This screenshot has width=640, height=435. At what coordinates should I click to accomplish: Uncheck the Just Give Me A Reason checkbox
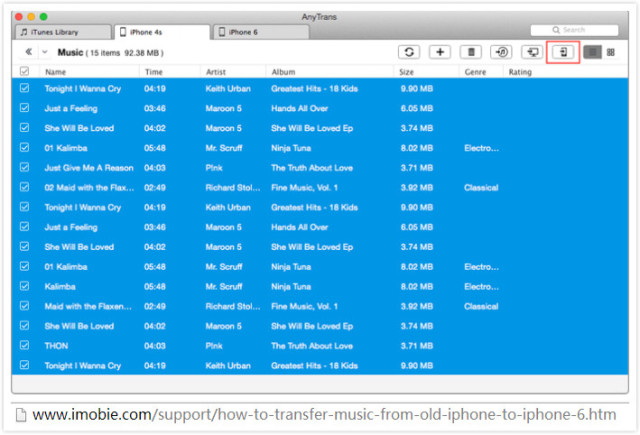coord(24,167)
